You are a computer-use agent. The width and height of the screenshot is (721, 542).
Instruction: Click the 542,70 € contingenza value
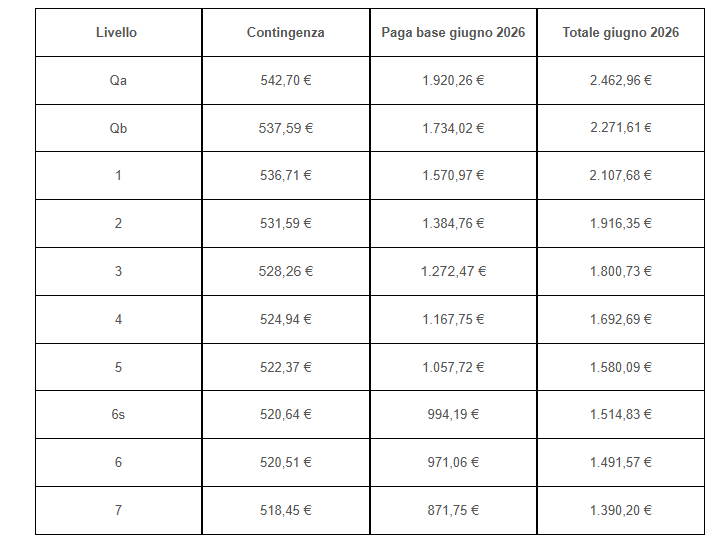pyautogui.click(x=286, y=80)
